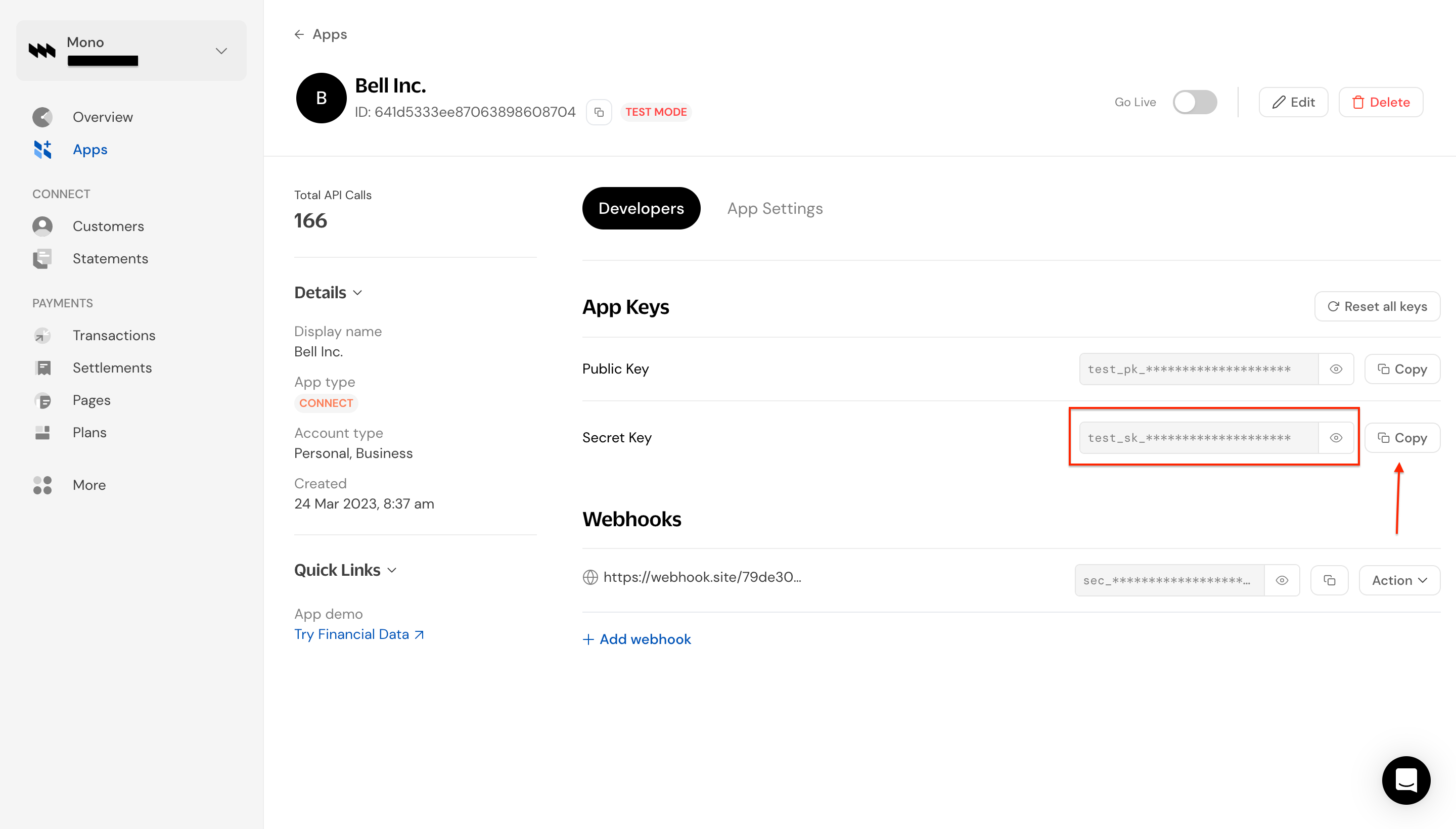1456x829 pixels.
Task: Collapse the Details section
Action: pyautogui.click(x=328, y=293)
